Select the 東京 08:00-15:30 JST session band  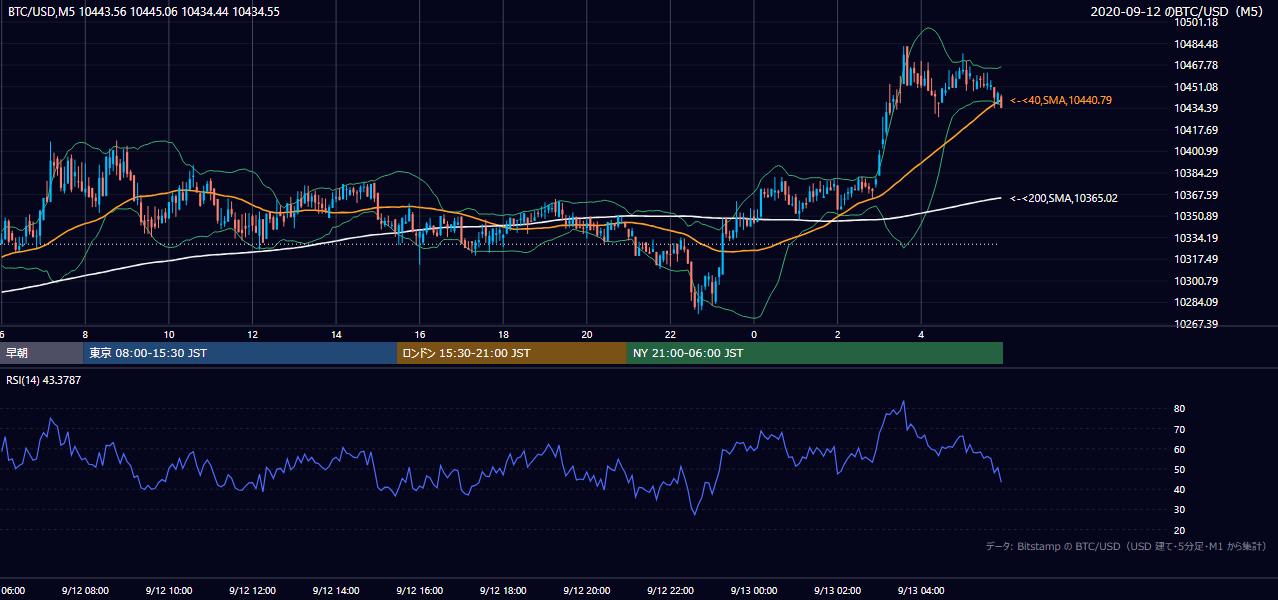(240, 353)
